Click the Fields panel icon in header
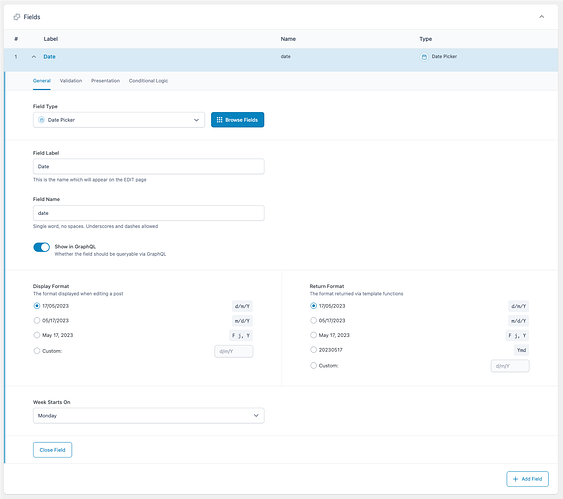 (x=17, y=17)
